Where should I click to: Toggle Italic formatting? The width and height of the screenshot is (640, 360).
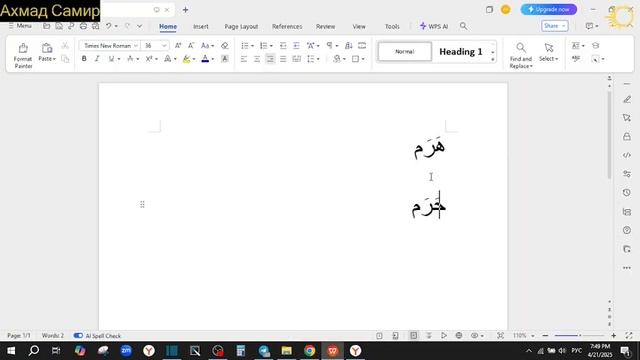(97, 59)
